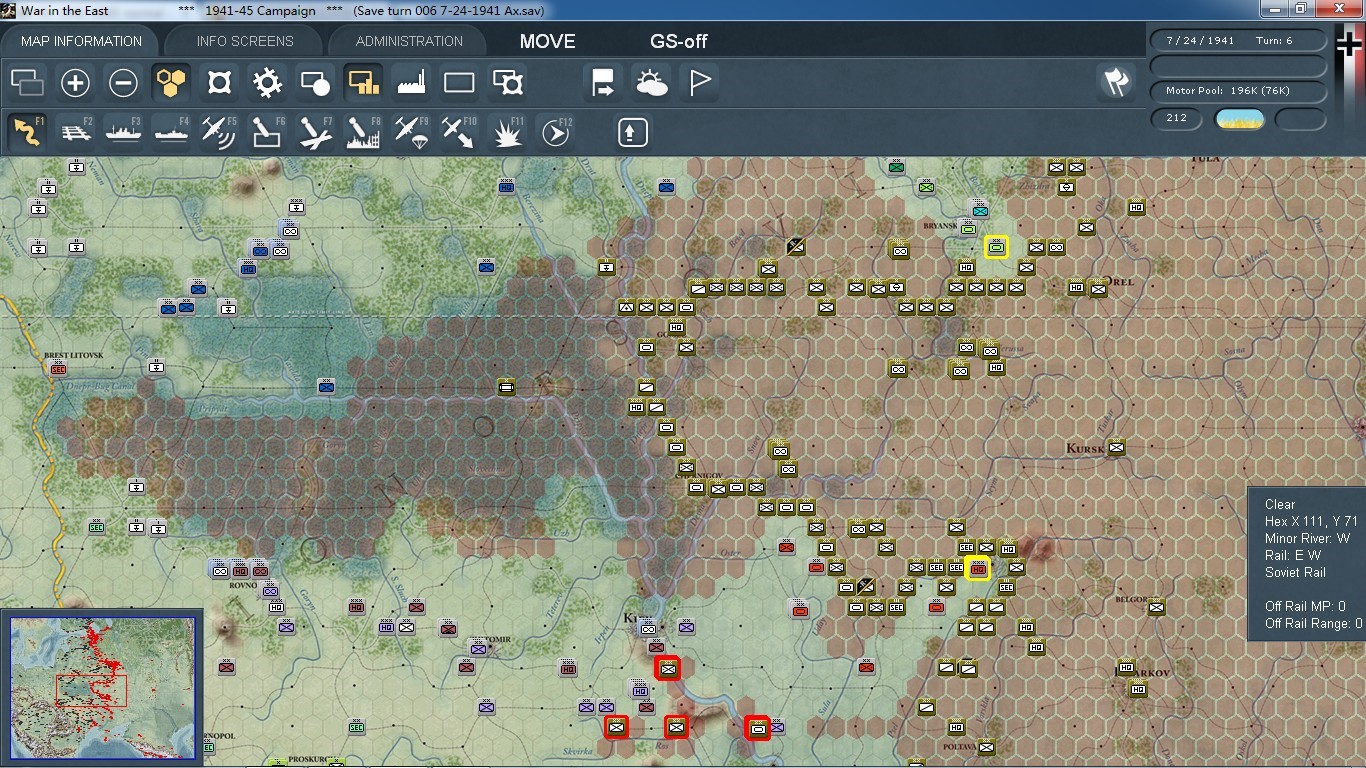Click the MOVE mode label
Image resolution: width=1366 pixels, height=768 pixels.
[547, 41]
